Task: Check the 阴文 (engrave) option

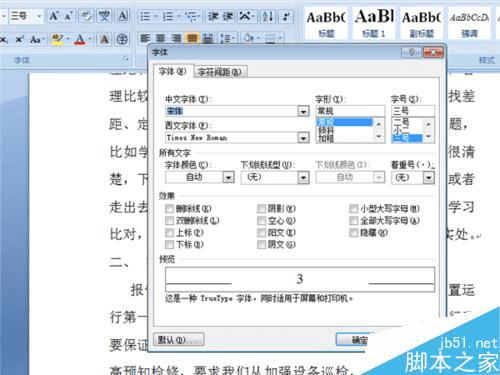Action: click(261, 245)
